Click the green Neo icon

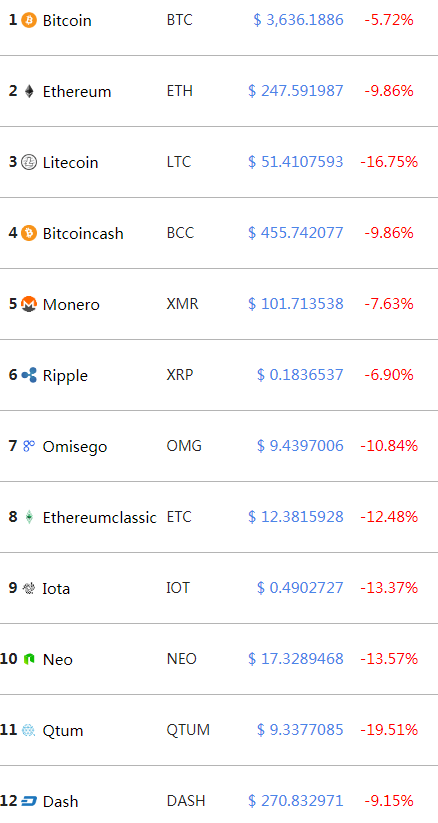(x=29, y=659)
